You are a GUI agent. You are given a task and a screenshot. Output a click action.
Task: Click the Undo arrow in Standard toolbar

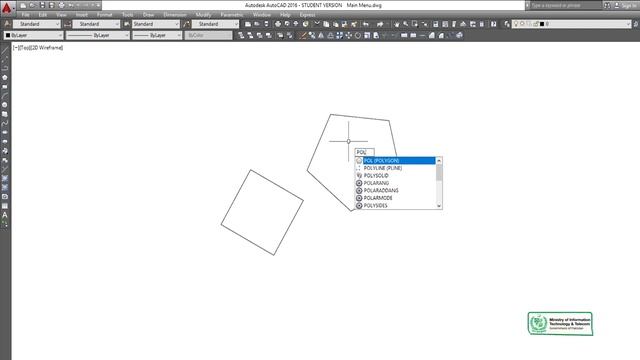[x=366, y=24]
